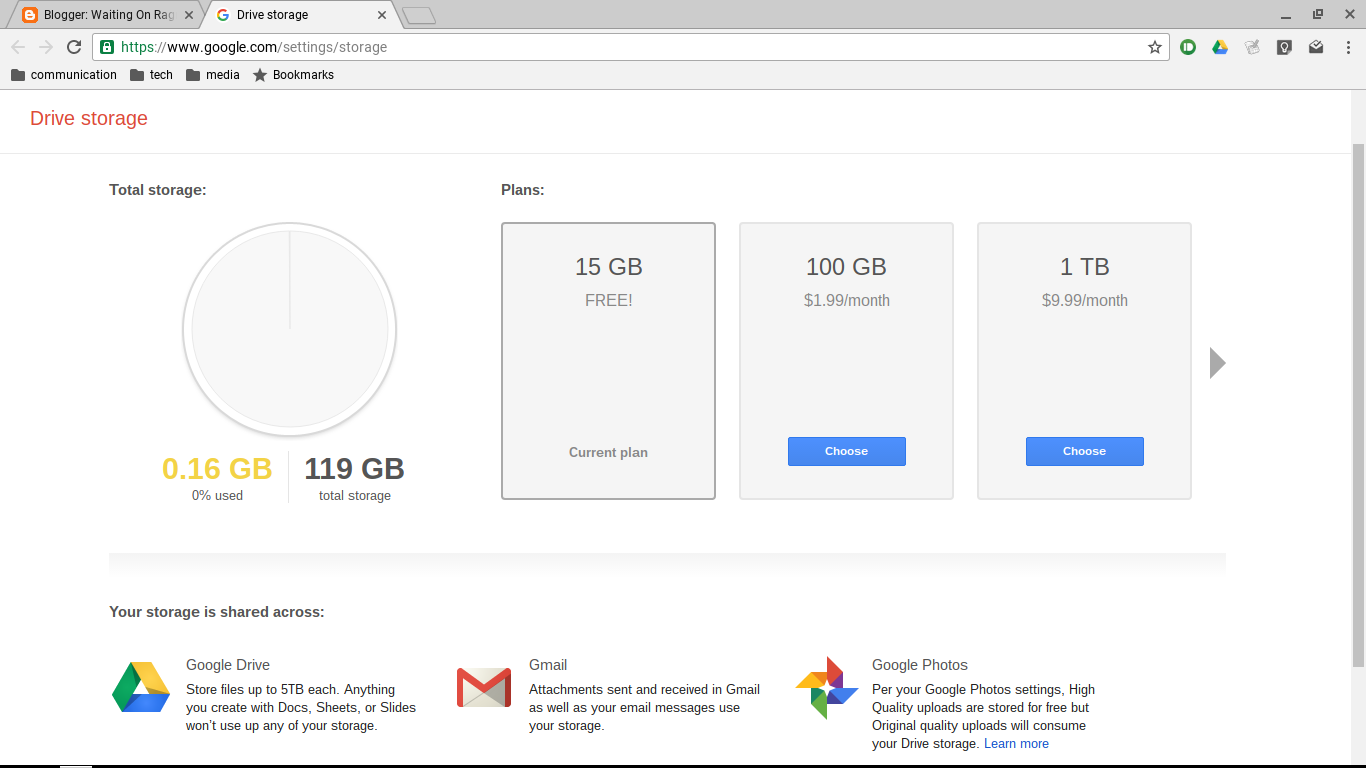
Task: Open the media bookmarks folder
Action: coord(213,75)
